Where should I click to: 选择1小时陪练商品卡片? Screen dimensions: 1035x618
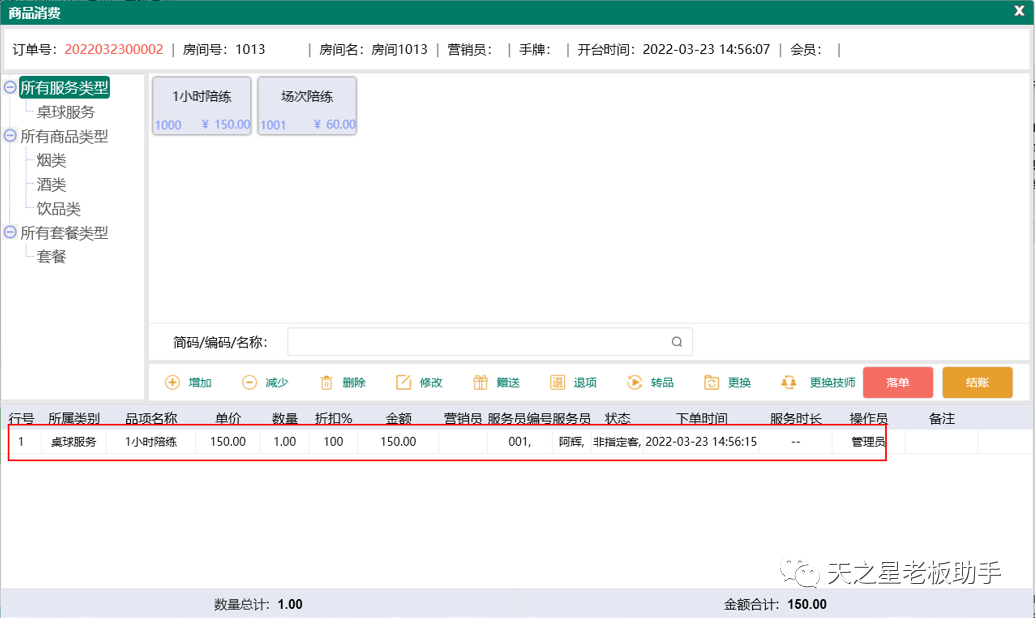coord(201,105)
